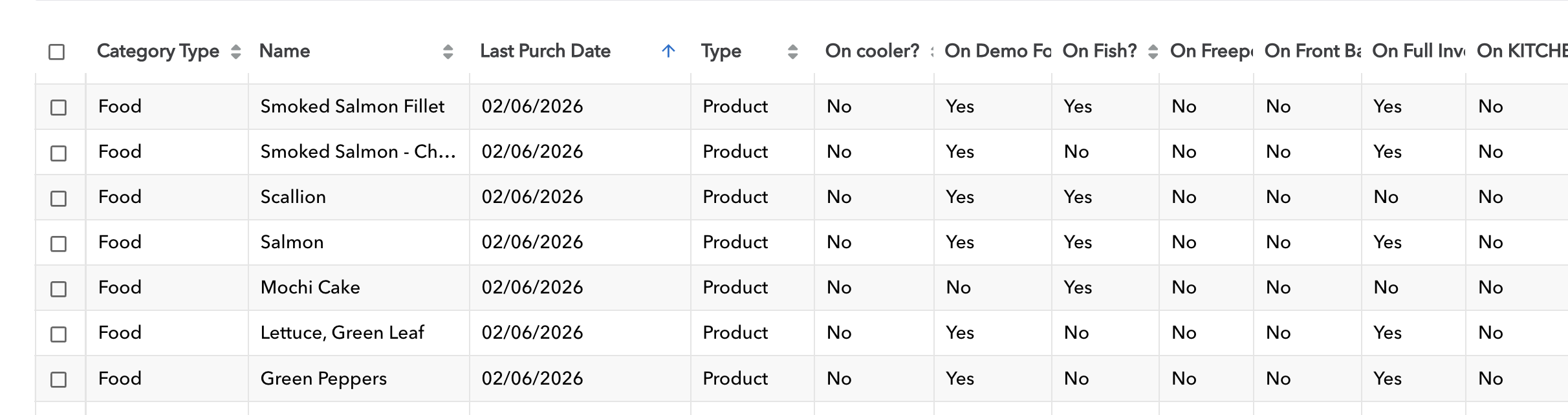
Task: Toggle the select-all checkbox in the header
Action: tap(57, 52)
